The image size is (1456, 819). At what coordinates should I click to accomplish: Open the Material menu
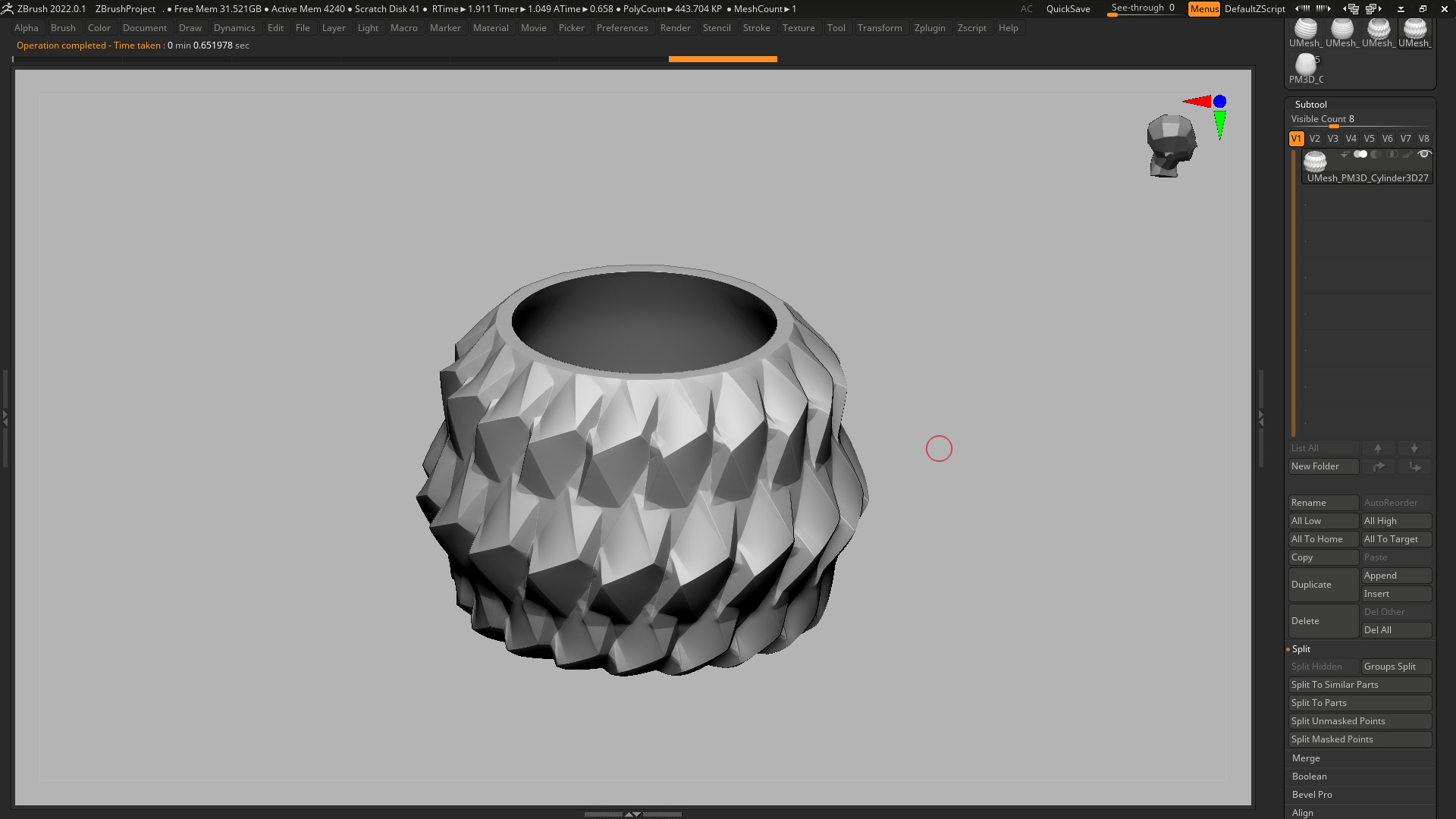491,28
